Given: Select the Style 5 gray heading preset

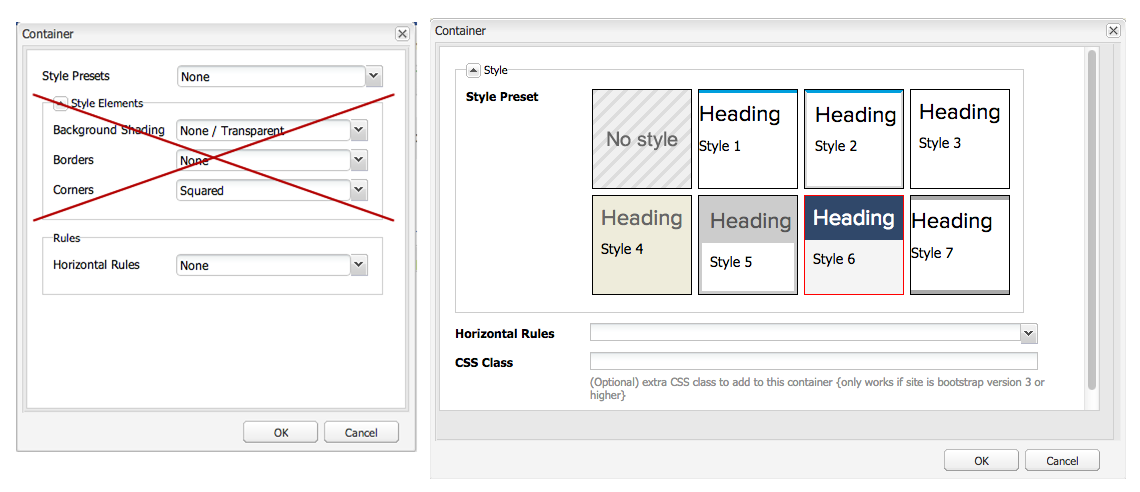Looking at the screenshot, I should (748, 245).
